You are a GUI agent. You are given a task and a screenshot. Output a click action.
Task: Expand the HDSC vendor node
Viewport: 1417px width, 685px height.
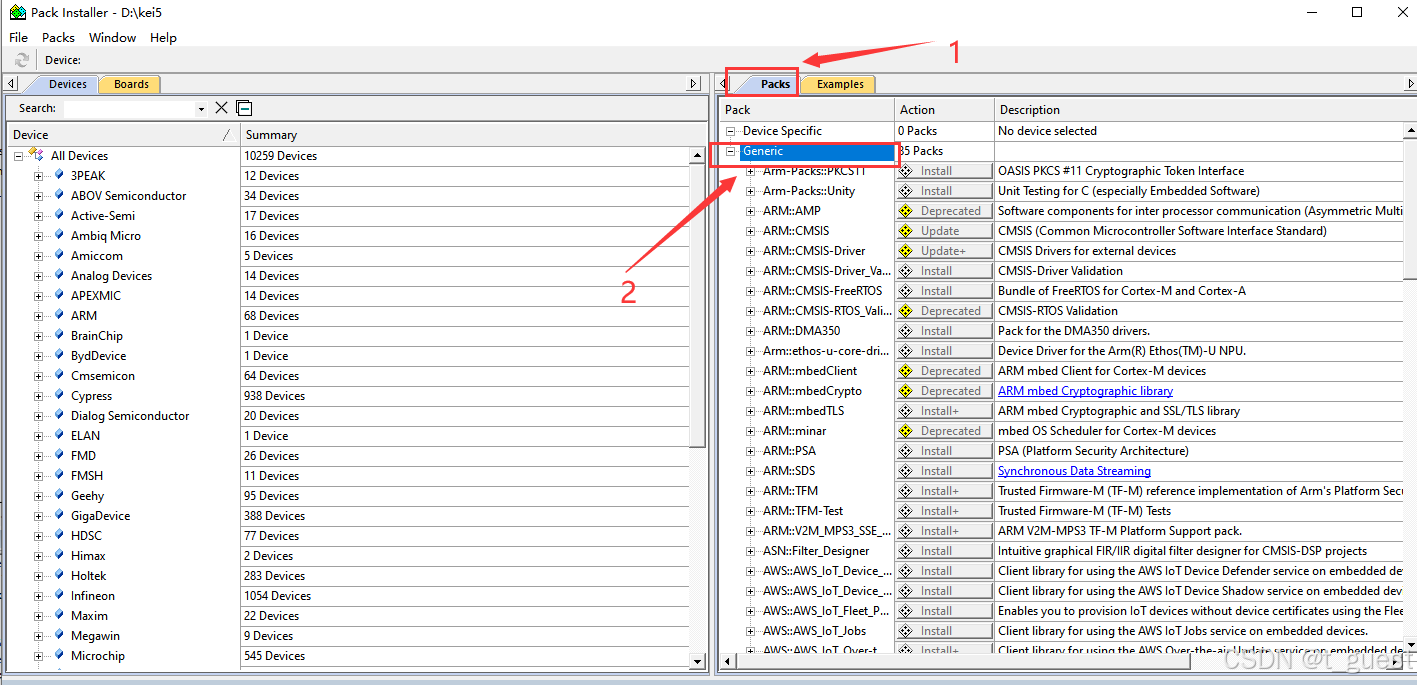[38, 535]
